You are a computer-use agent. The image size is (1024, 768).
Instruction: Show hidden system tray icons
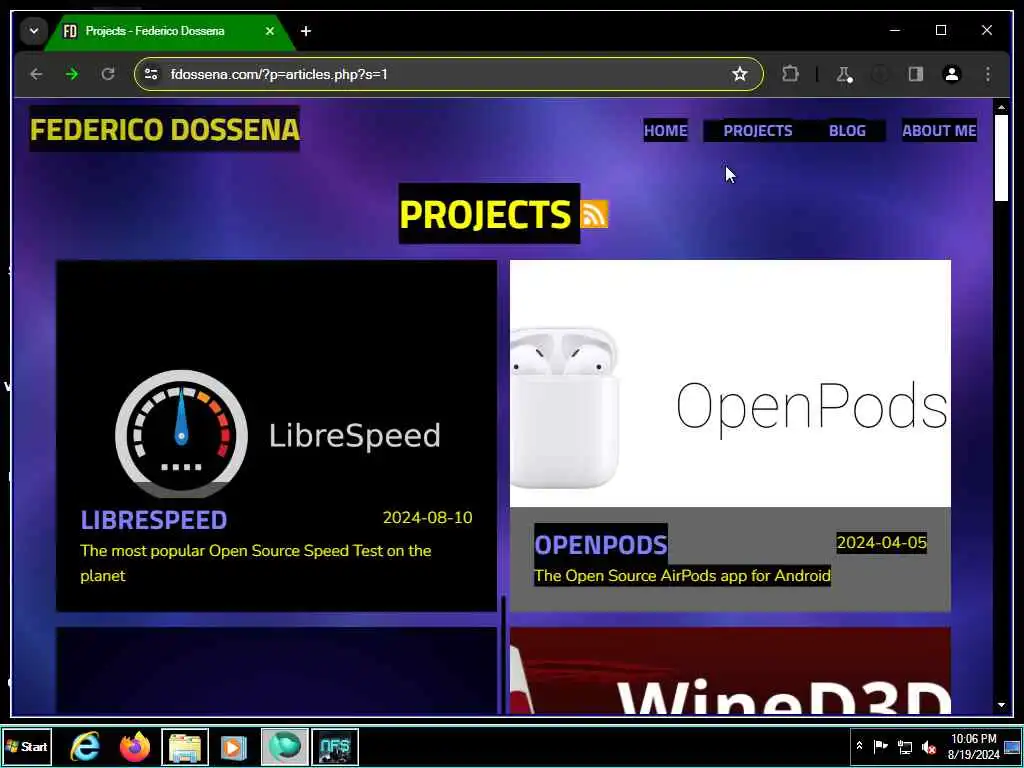(x=859, y=746)
